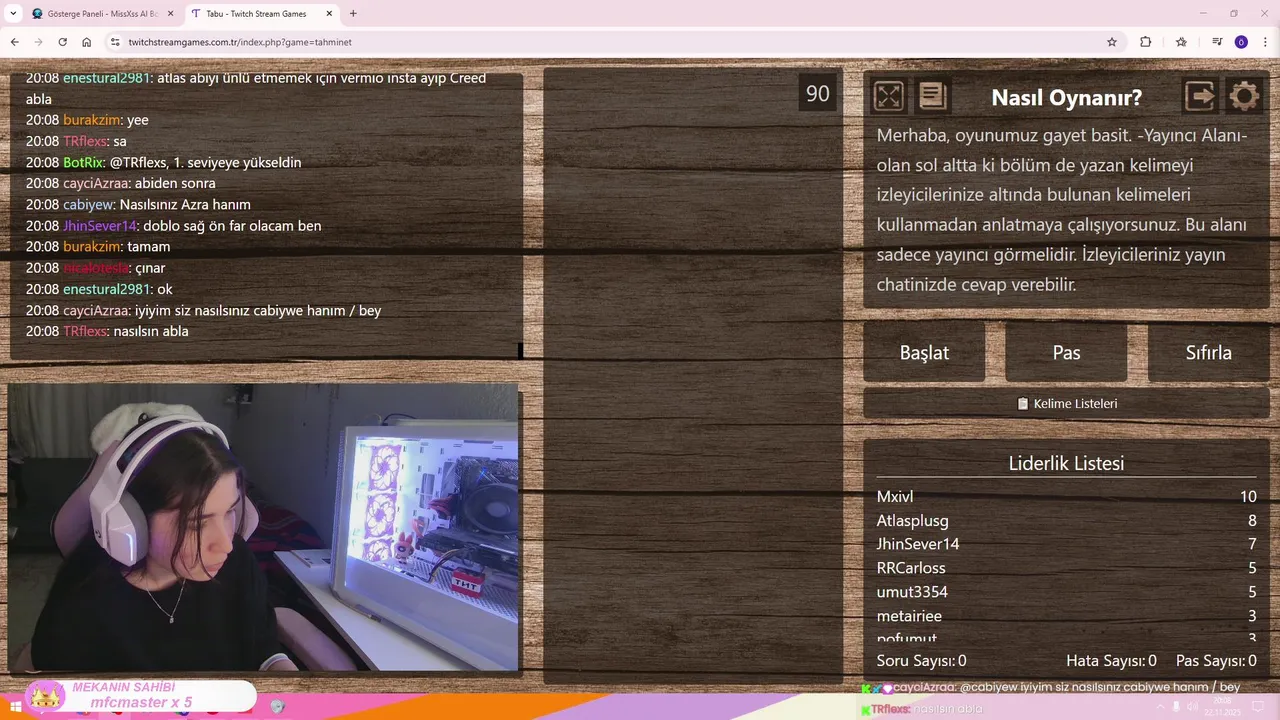Viewport: 1280px width, 720px height.
Task: Skip the word using Pas button
Action: pos(1066,352)
